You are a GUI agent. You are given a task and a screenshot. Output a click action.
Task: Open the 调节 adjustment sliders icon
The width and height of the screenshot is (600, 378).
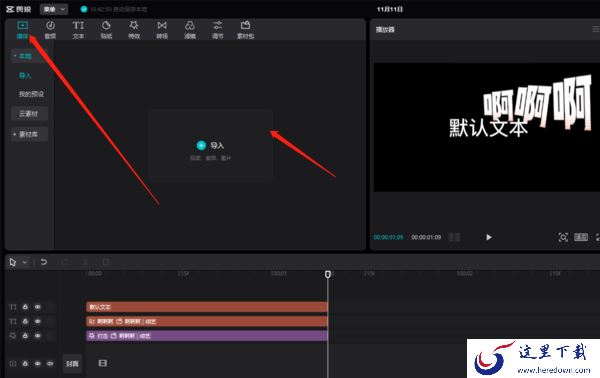[218, 26]
